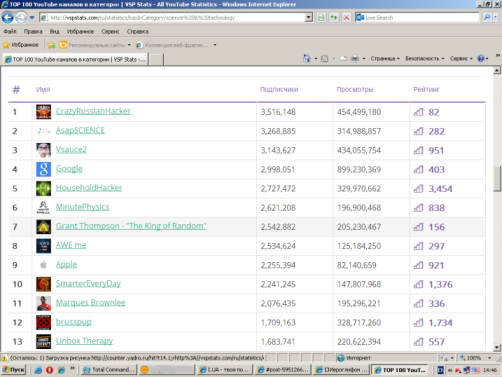Image resolution: width=502 pixels, height=377 pixels.
Task: Open the Google channel link
Action: pos(69,169)
